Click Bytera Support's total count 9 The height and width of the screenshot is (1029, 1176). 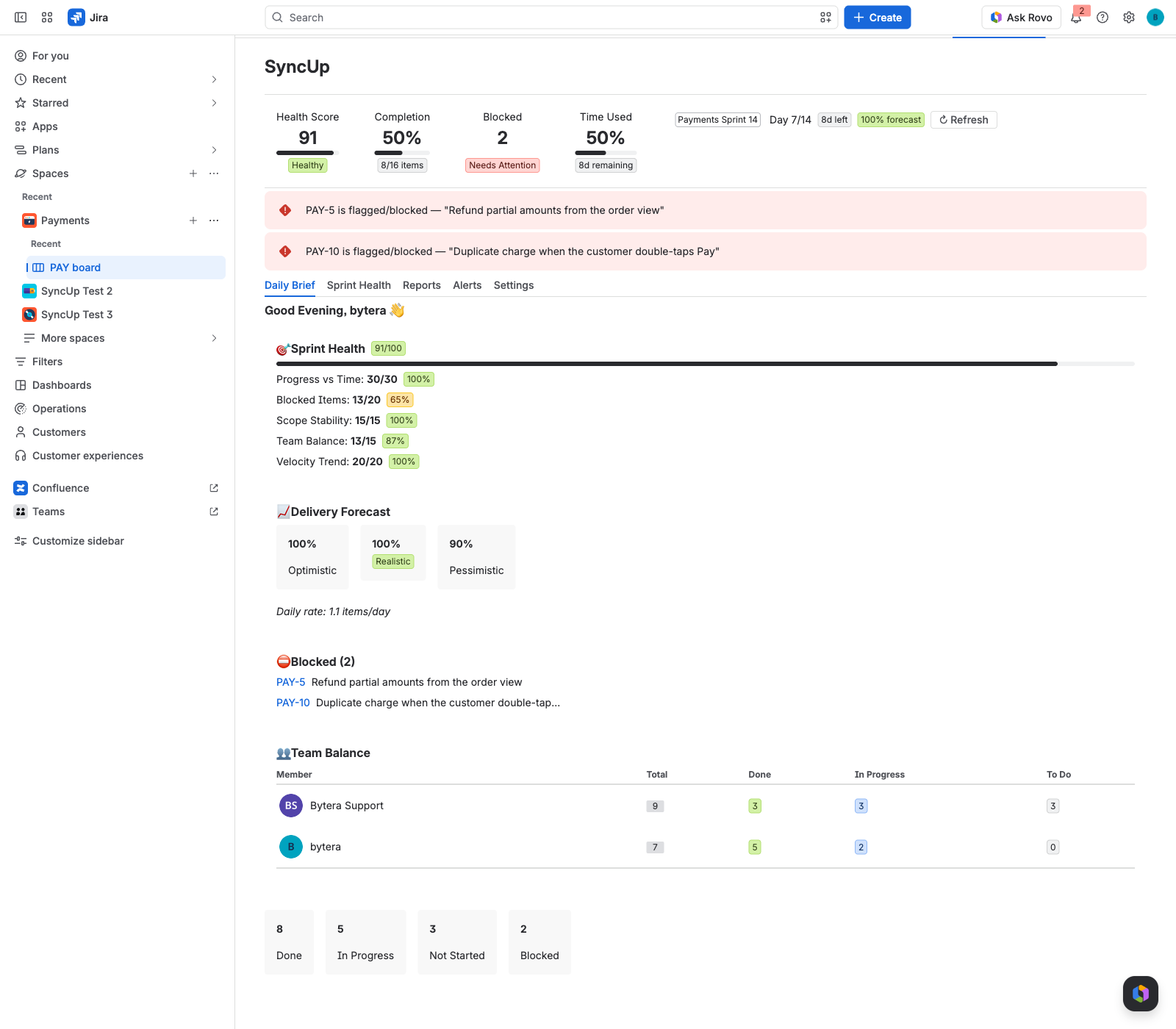[x=655, y=806]
